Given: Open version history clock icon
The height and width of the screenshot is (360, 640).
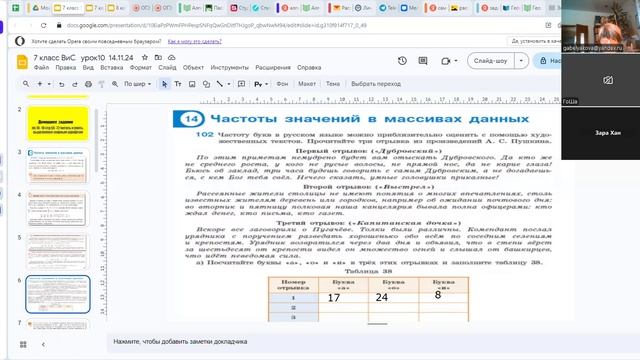Looking at the screenshot, I should coord(402,61).
